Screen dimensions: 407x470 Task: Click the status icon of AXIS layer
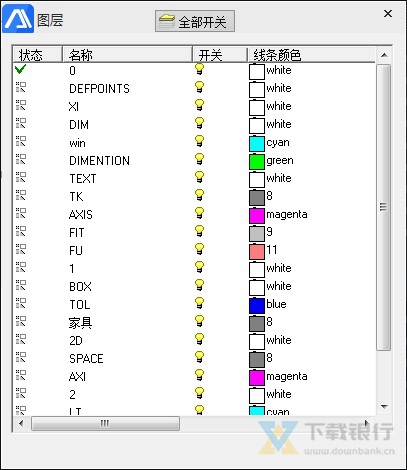(21, 214)
